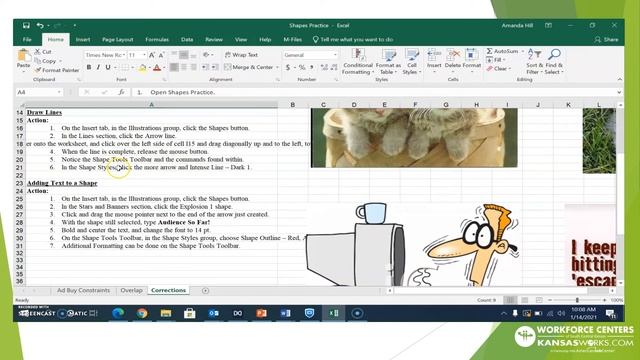The height and width of the screenshot is (360, 640).
Task: Open Word from taskbar
Action: (x=285, y=313)
